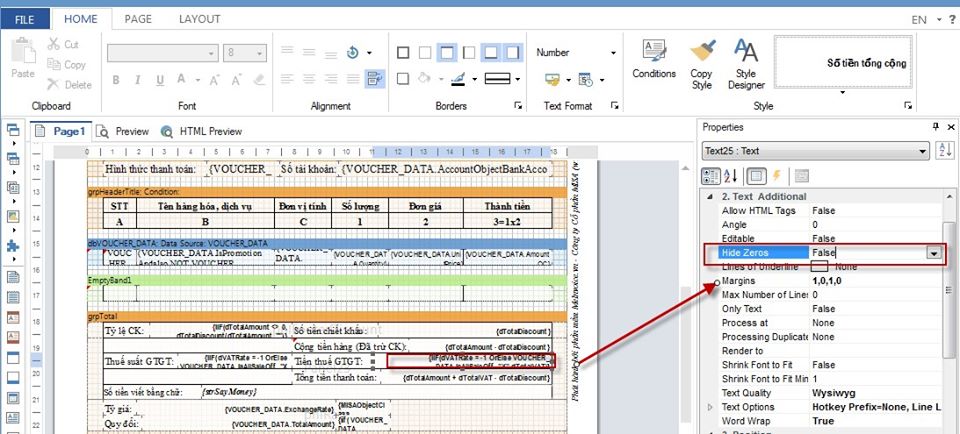This screenshot has width=960, height=434.
Task: Open the border color dropdown arrow
Action: [x=473, y=79]
